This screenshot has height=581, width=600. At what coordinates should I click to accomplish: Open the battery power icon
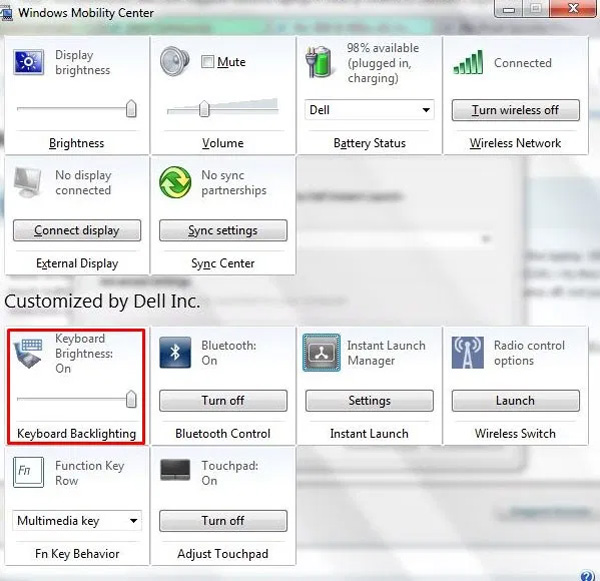pos(319,61)
